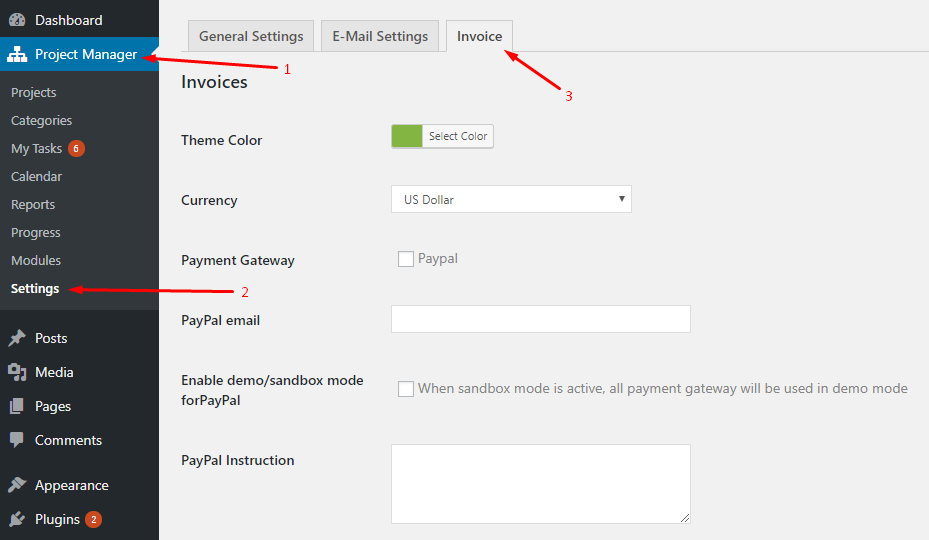Open the Currency dropdown
This screenshot has height=540, width=929.
click(x=511, y=199)
